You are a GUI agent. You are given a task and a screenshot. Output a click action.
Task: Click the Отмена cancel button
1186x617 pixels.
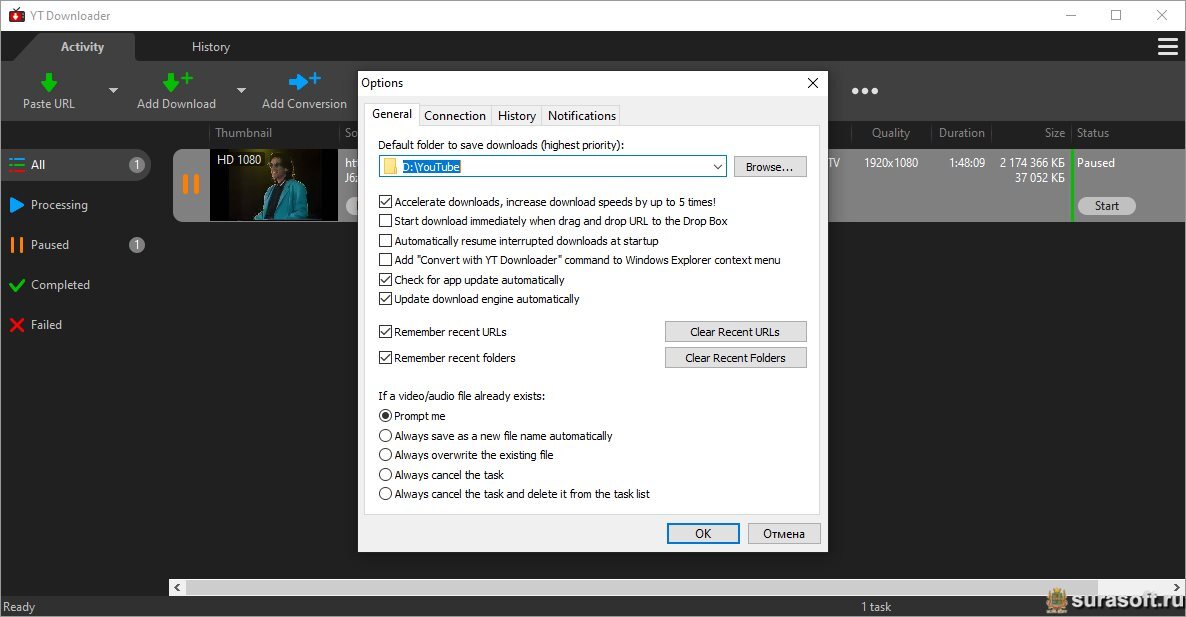point(784,534)
